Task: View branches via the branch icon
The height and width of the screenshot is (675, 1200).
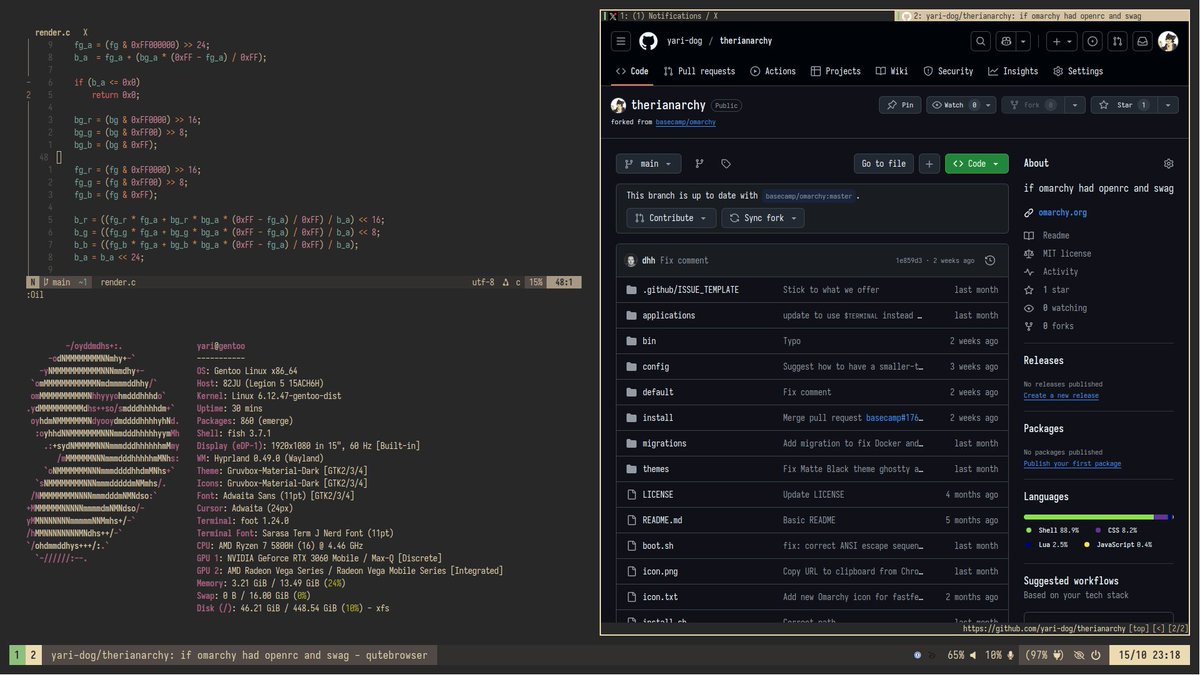Action: click(x=699, y=164)
